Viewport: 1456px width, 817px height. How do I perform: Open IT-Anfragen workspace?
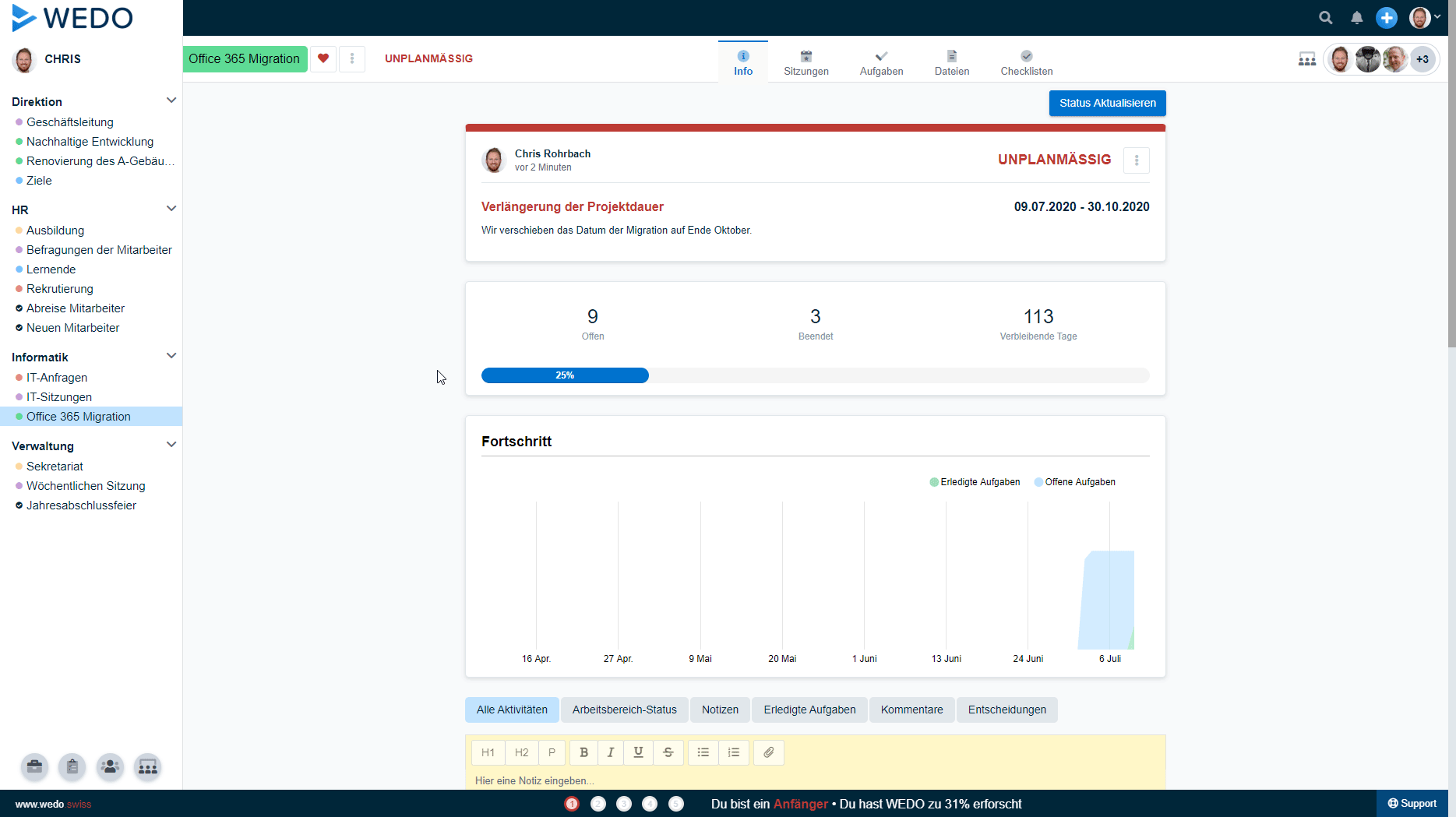57,378
